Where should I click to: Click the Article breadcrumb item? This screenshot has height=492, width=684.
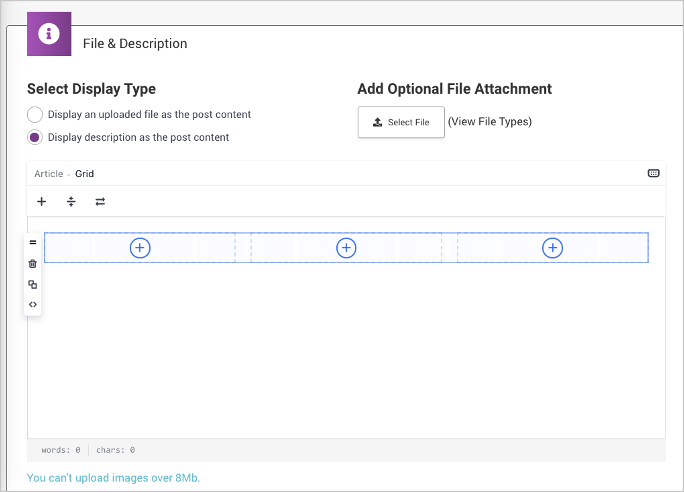pyautogui.click(x=48, y=174)
